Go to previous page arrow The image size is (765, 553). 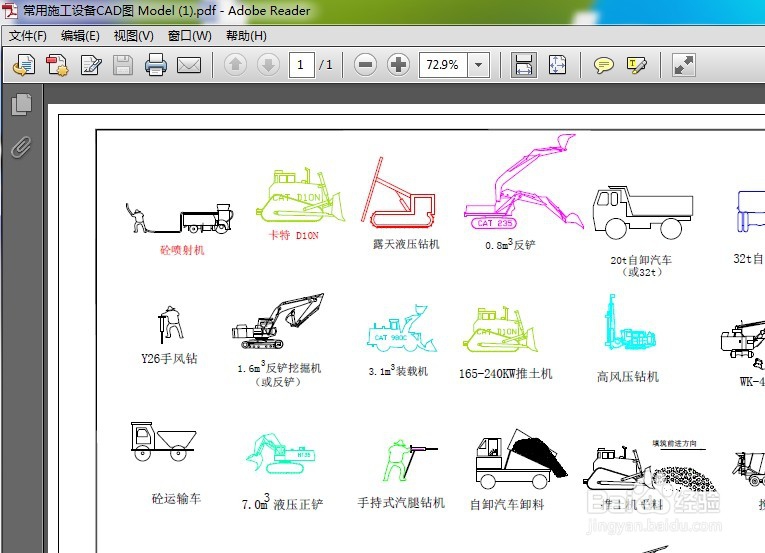pos(235,64)
